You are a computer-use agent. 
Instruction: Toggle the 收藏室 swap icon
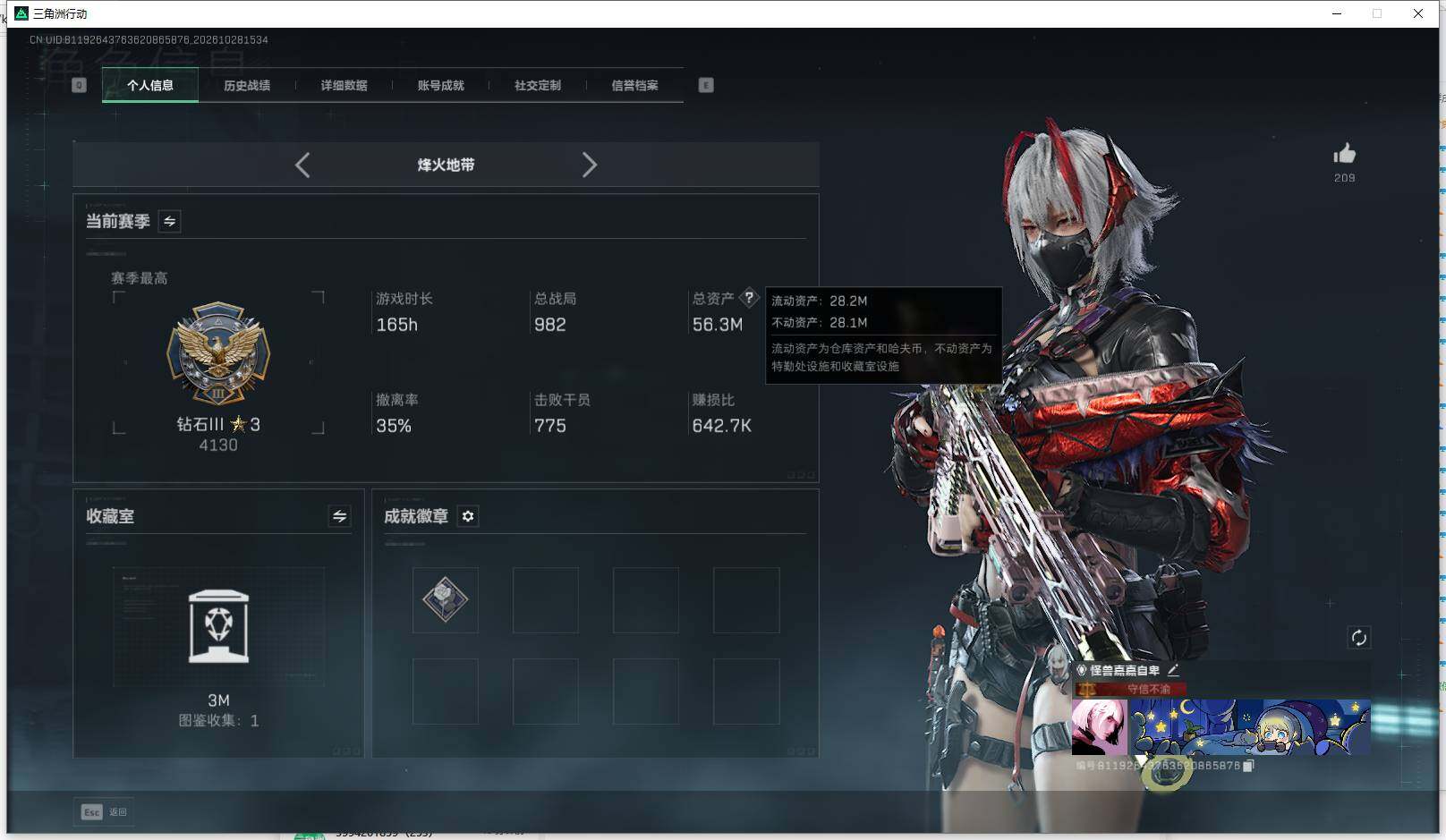tap(339, 516)
